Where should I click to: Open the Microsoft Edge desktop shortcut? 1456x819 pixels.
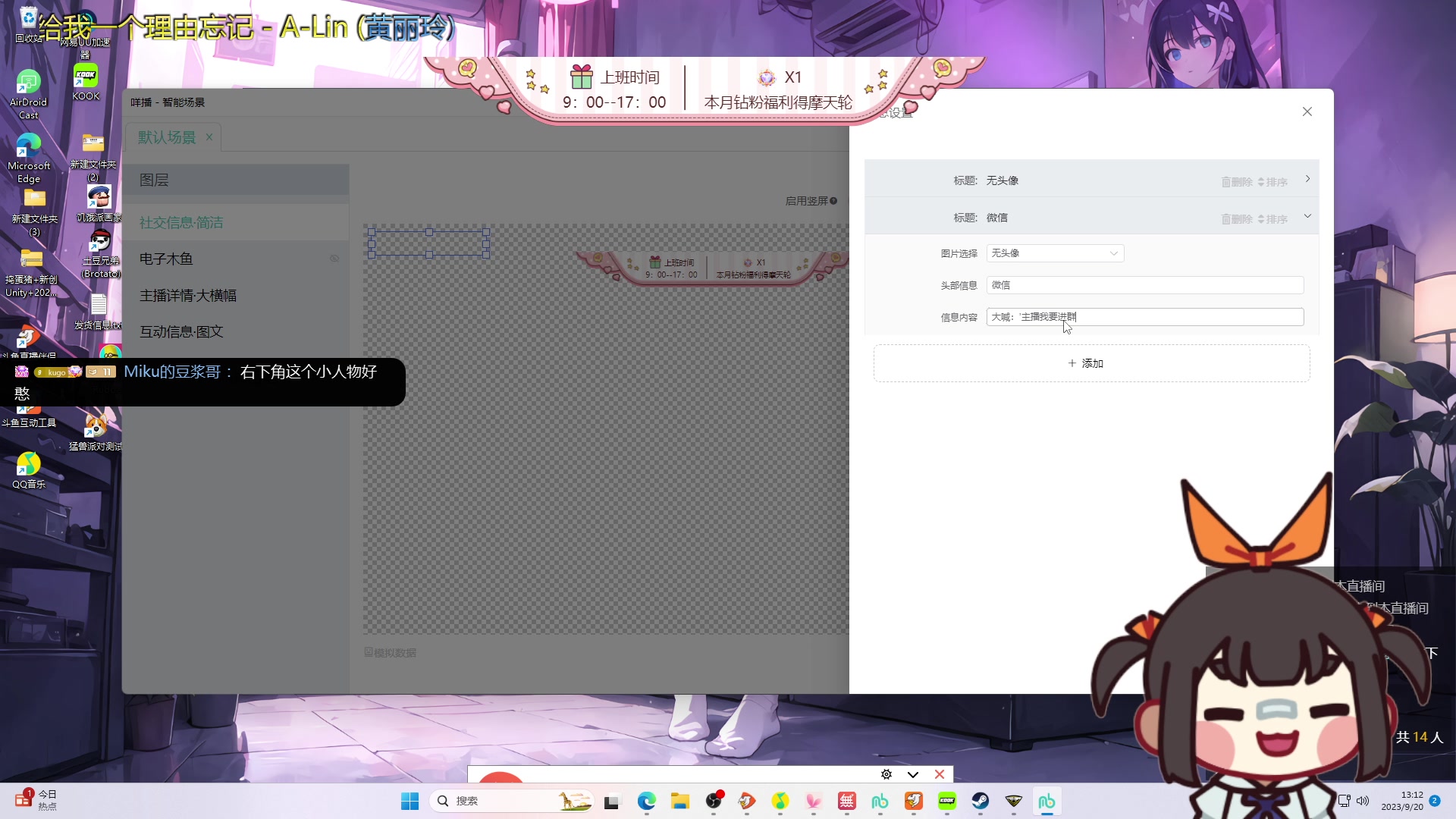click(29, 158)
